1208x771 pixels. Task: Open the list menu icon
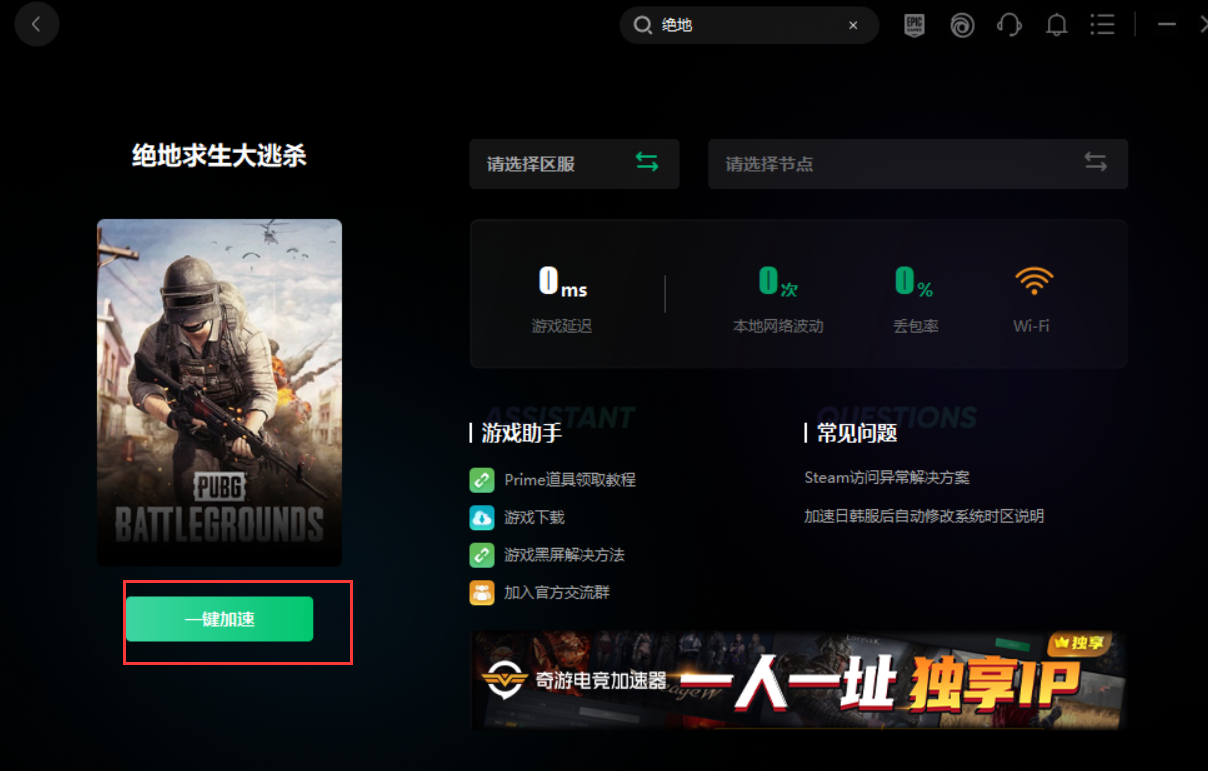[1102, 25]
